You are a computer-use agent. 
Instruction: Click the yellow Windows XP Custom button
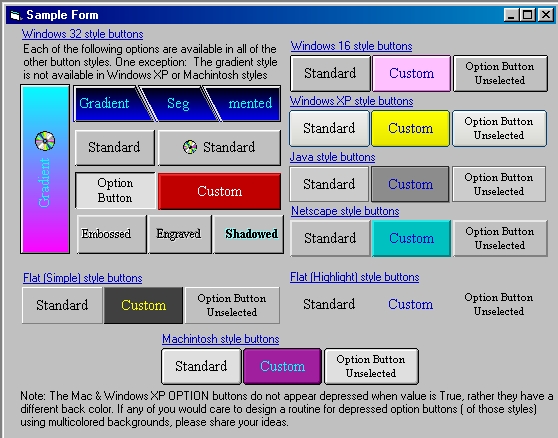pyautogui.click(x=410, y=128)
